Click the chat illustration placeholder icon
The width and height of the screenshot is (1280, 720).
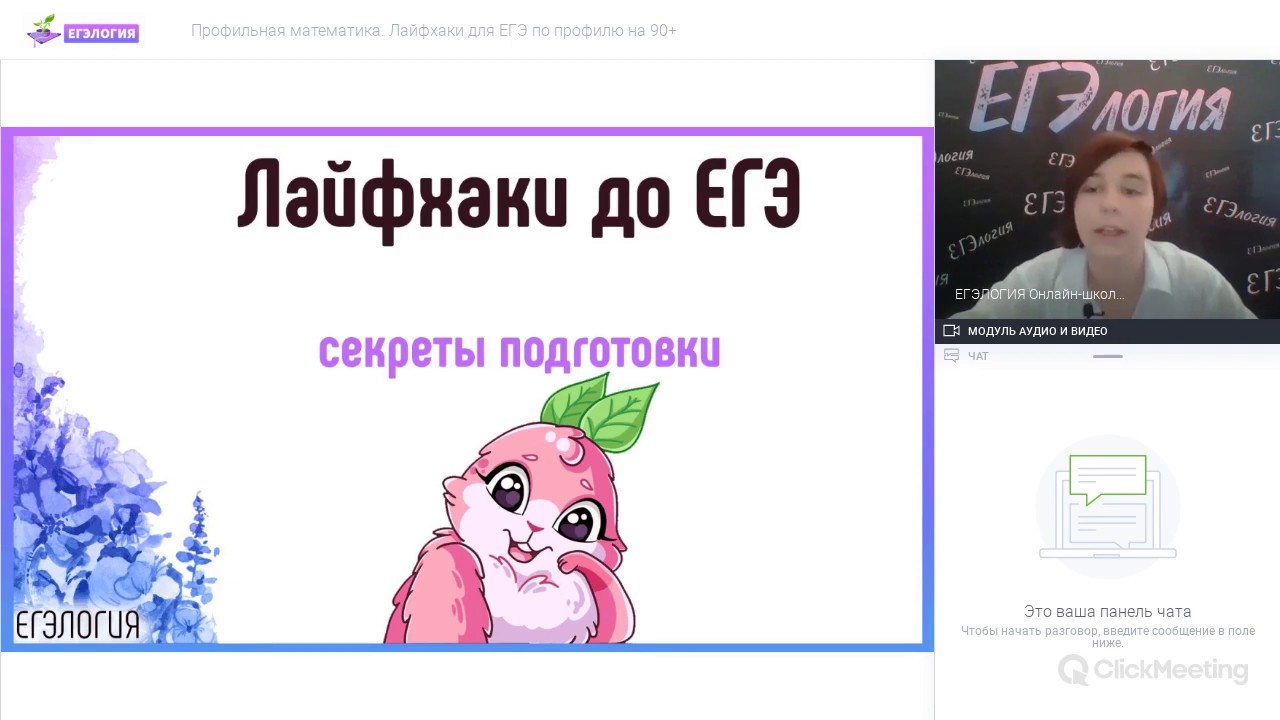1108,507
